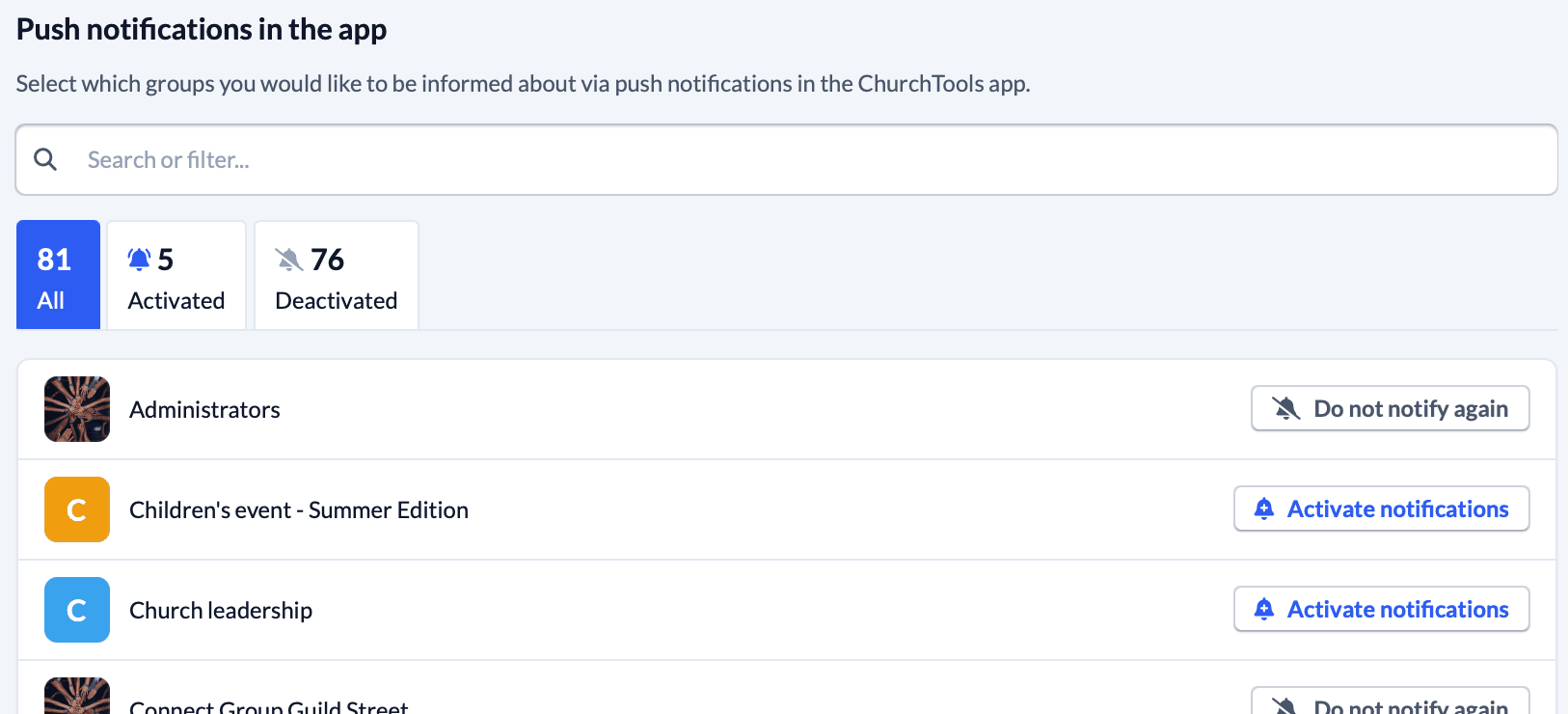Enable notifications for Church leadership
The width and height of the screenshot is (1568, 714).
click(x=1381, y=610)
